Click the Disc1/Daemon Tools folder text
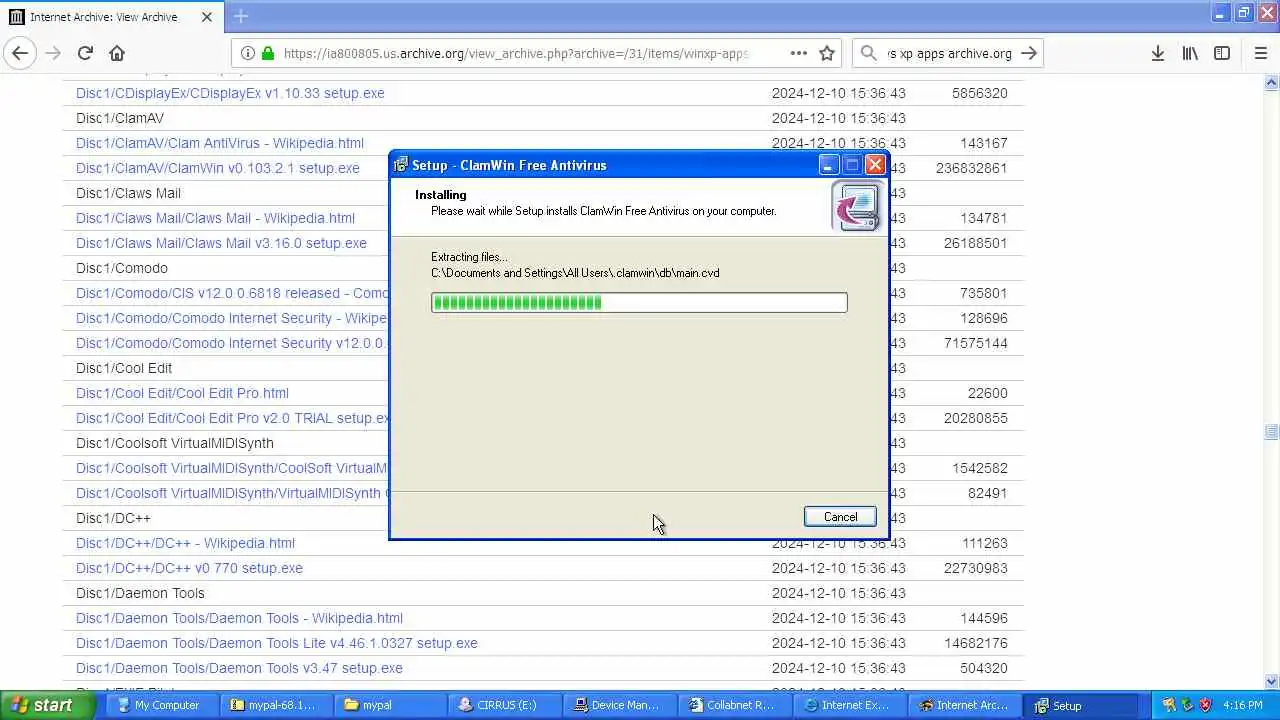This screenshot has height=720, width=1280. [140, 593]
